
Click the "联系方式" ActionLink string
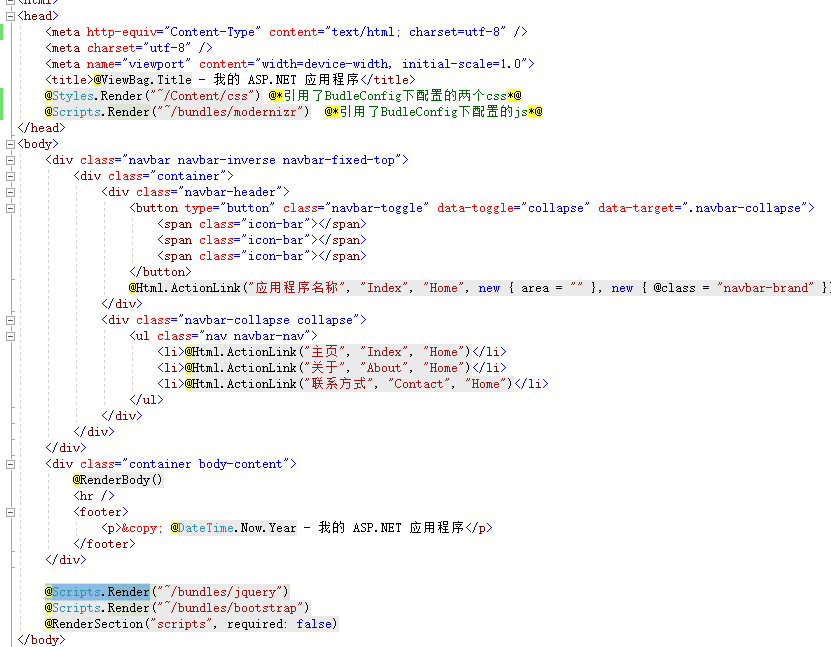[339, 384]
